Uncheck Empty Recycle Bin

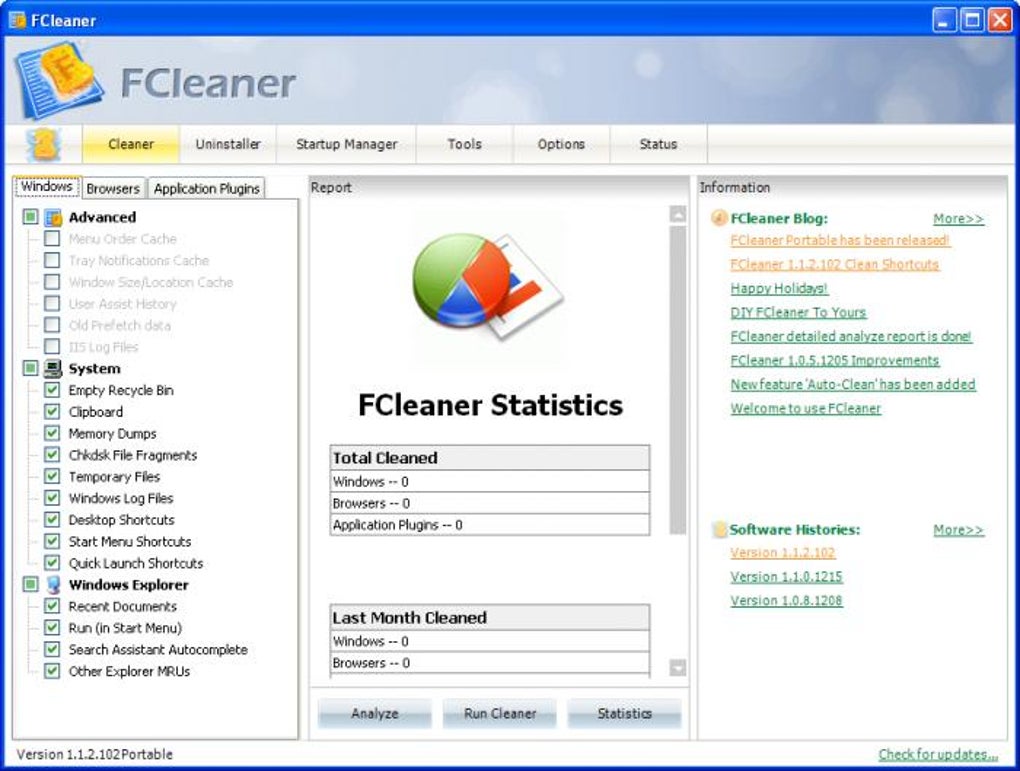(x=52, y=390)
